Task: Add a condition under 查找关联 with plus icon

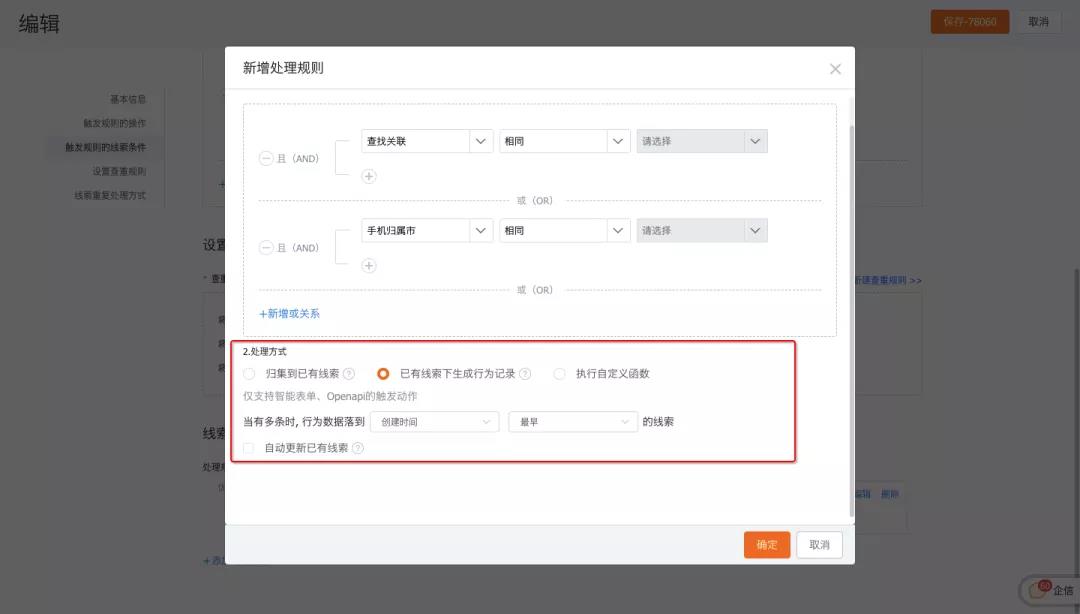Action: pyautogui.click(x=369, y=176)
